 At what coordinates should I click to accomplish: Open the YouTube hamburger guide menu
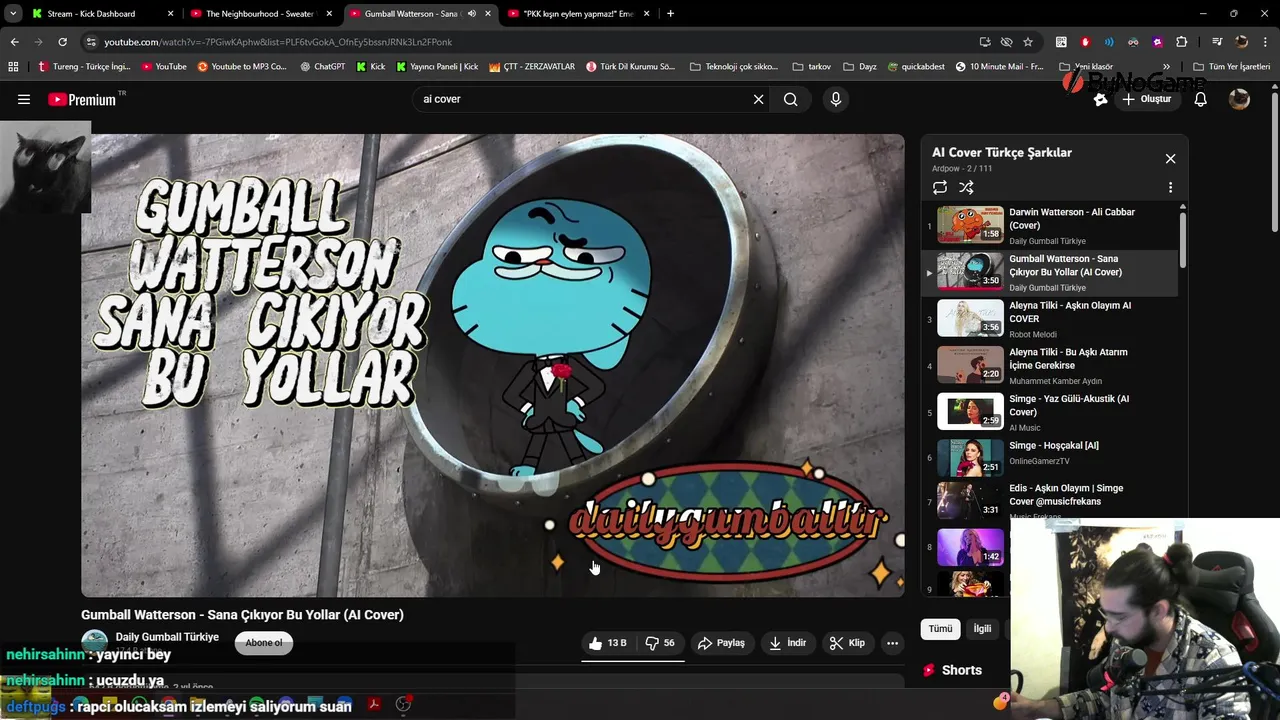click(x=24, y=99)
